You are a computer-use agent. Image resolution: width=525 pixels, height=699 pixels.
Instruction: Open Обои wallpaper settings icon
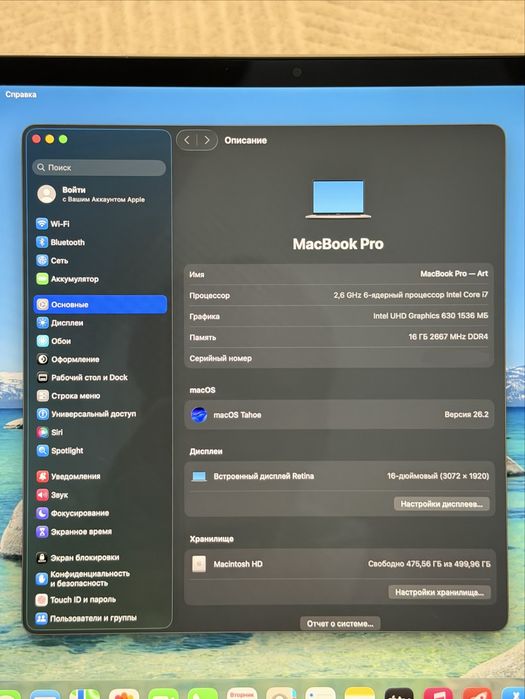(x=42, y=341)
